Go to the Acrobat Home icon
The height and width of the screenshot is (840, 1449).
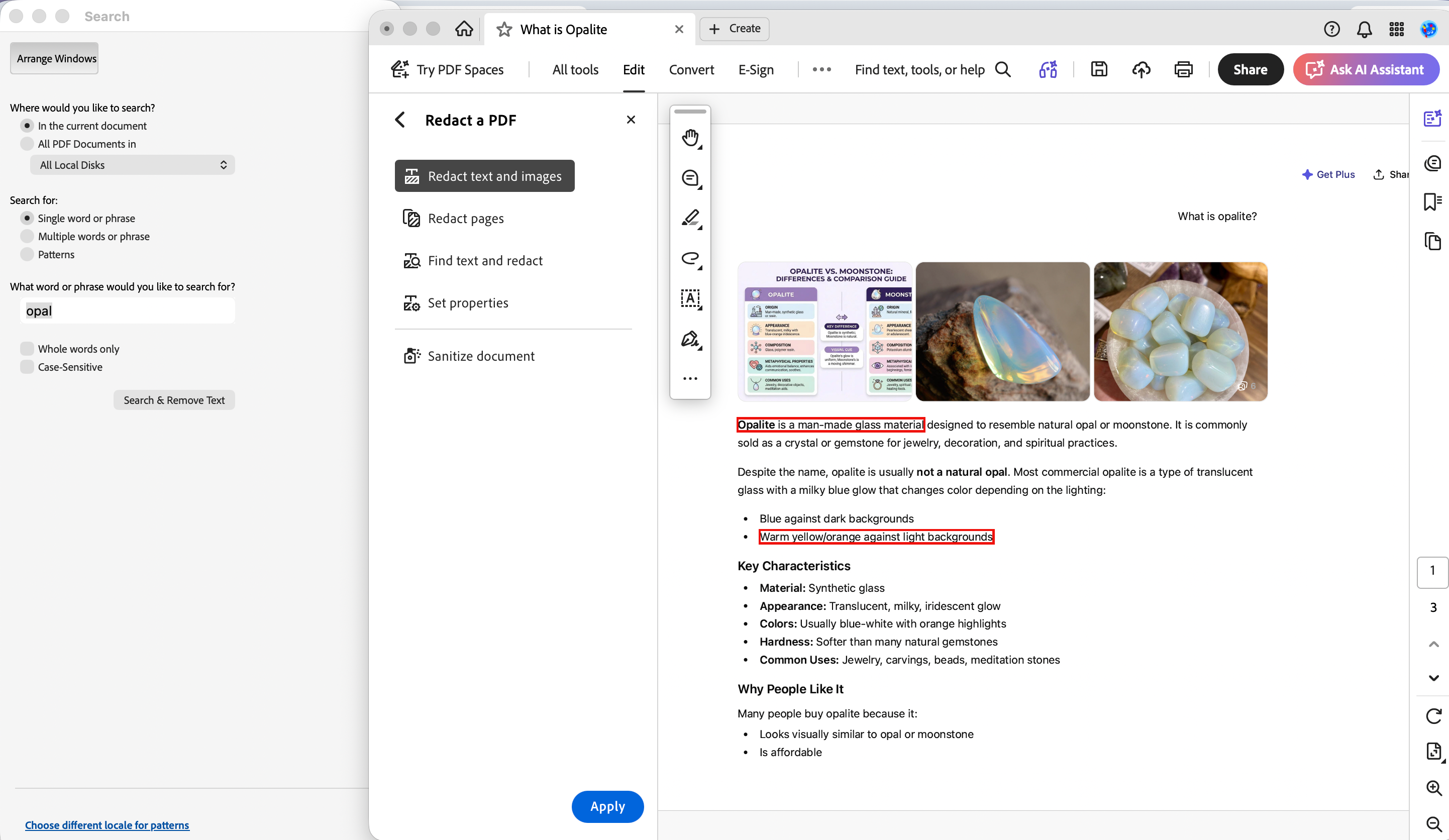point(464,29)
